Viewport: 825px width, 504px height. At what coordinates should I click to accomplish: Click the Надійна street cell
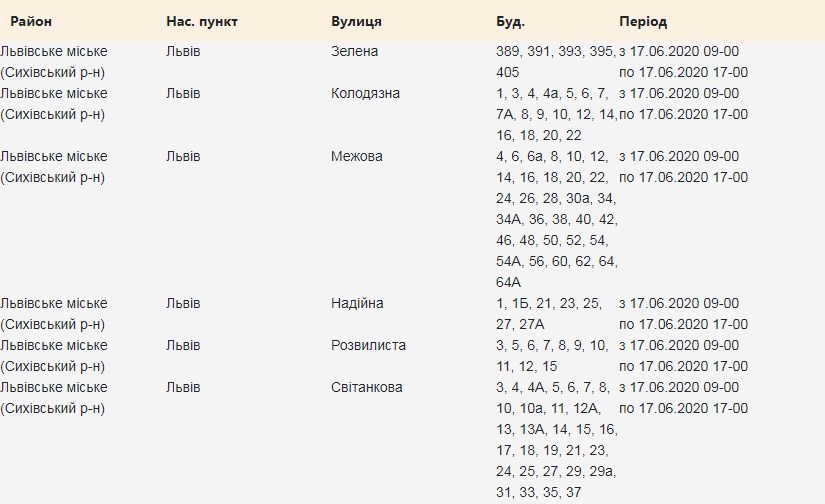(357, 303)
